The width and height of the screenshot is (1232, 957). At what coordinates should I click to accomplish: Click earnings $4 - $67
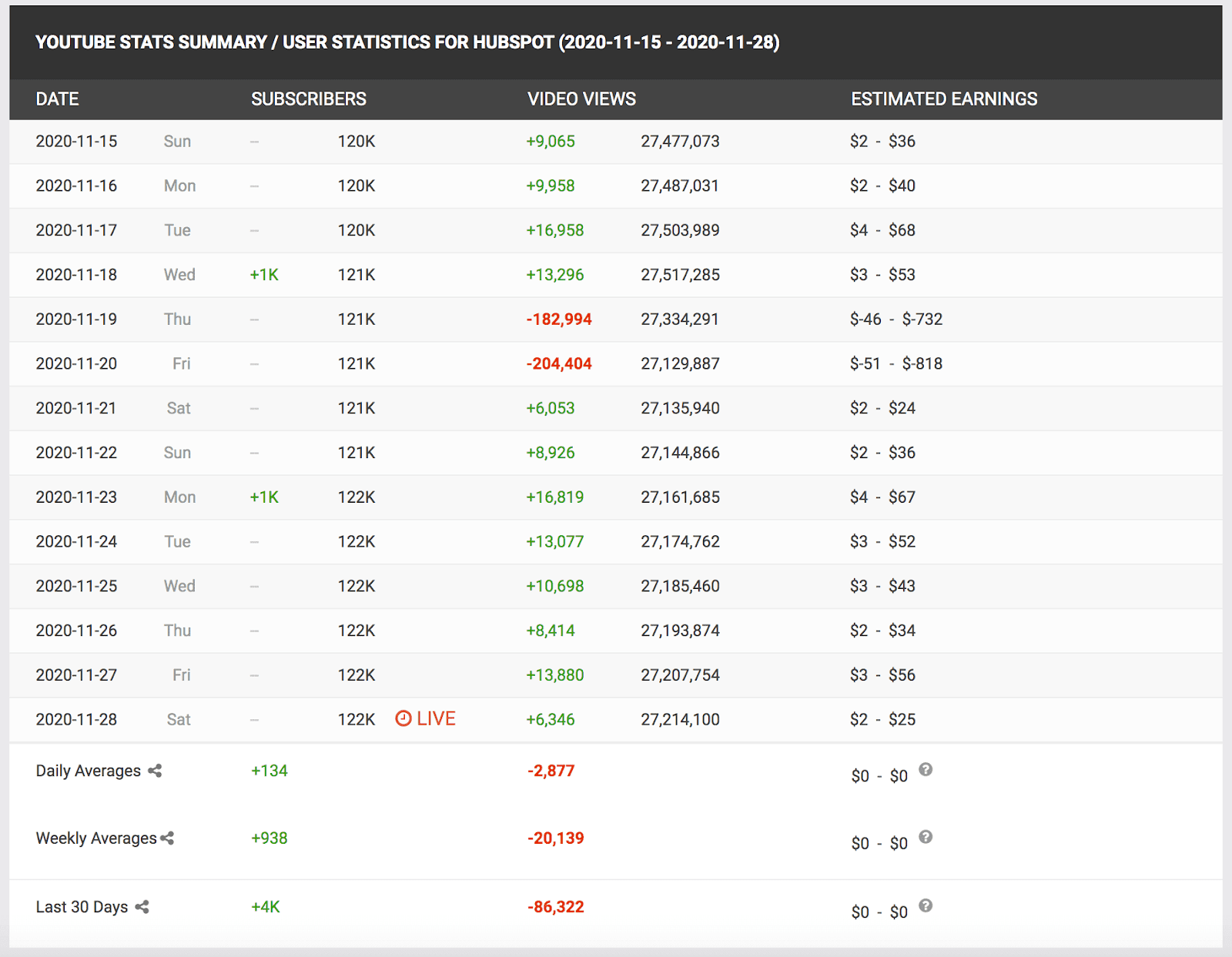click(882, 497)
